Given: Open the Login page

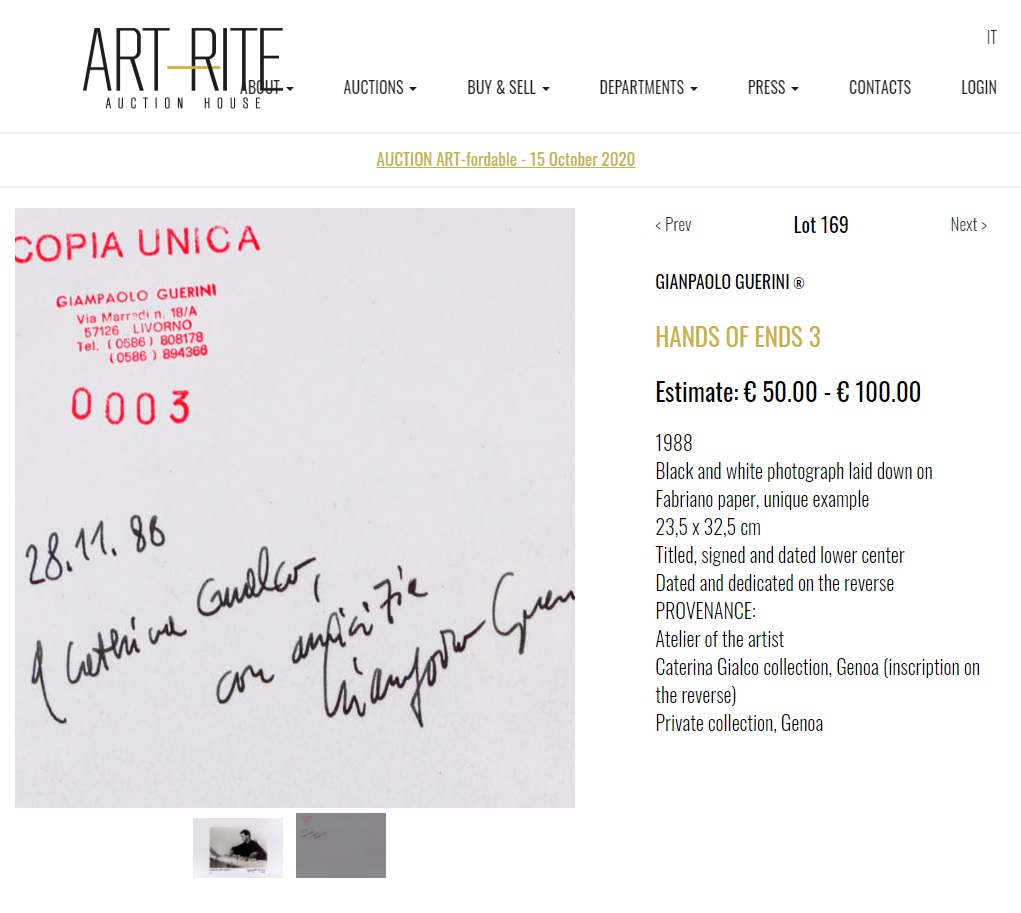Looking at the screenshot, I should click(x=979, y=87).
